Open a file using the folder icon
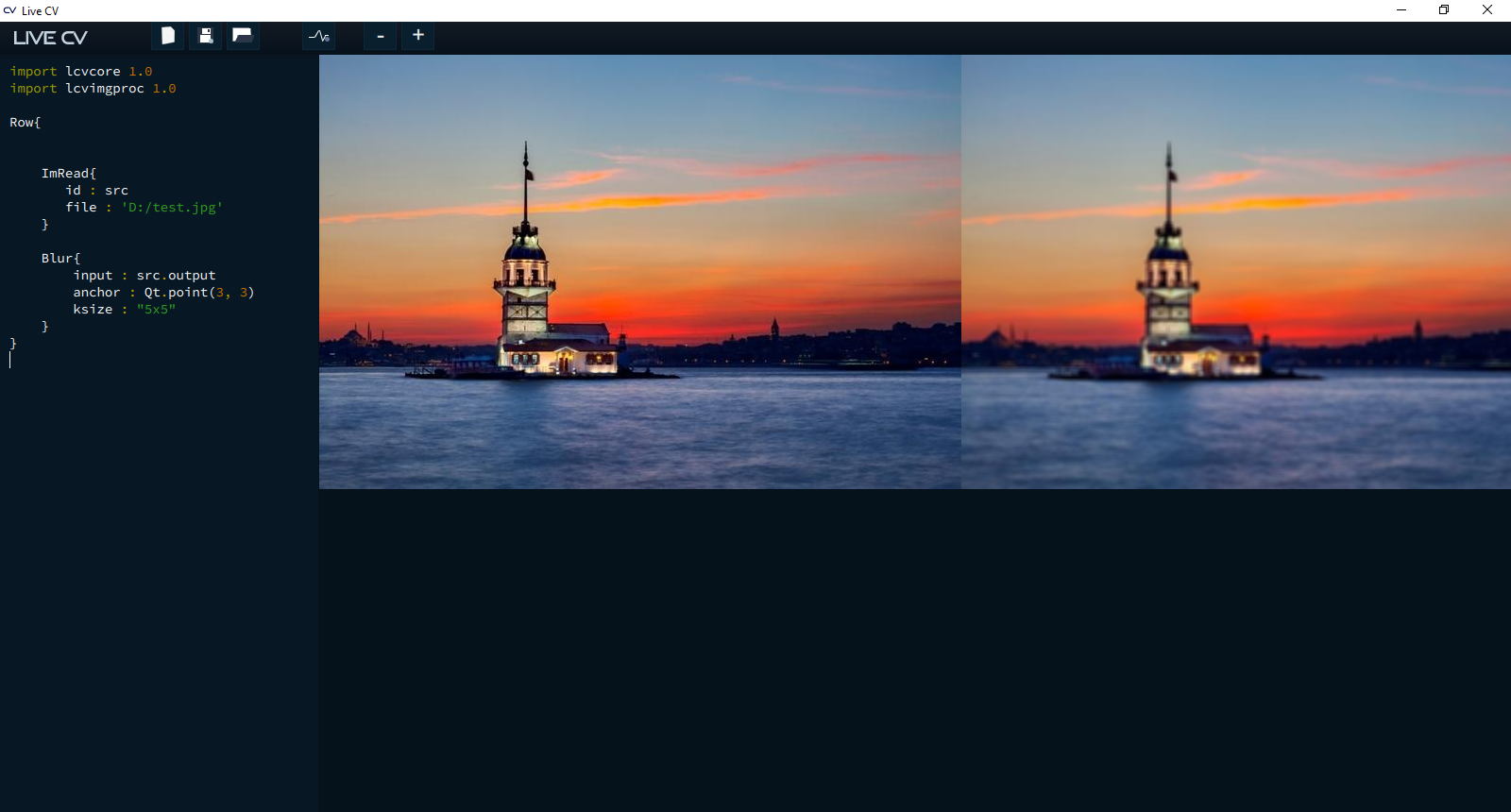Image resolution: width=1511 pixels, height=812 pixels. point(243,36)
